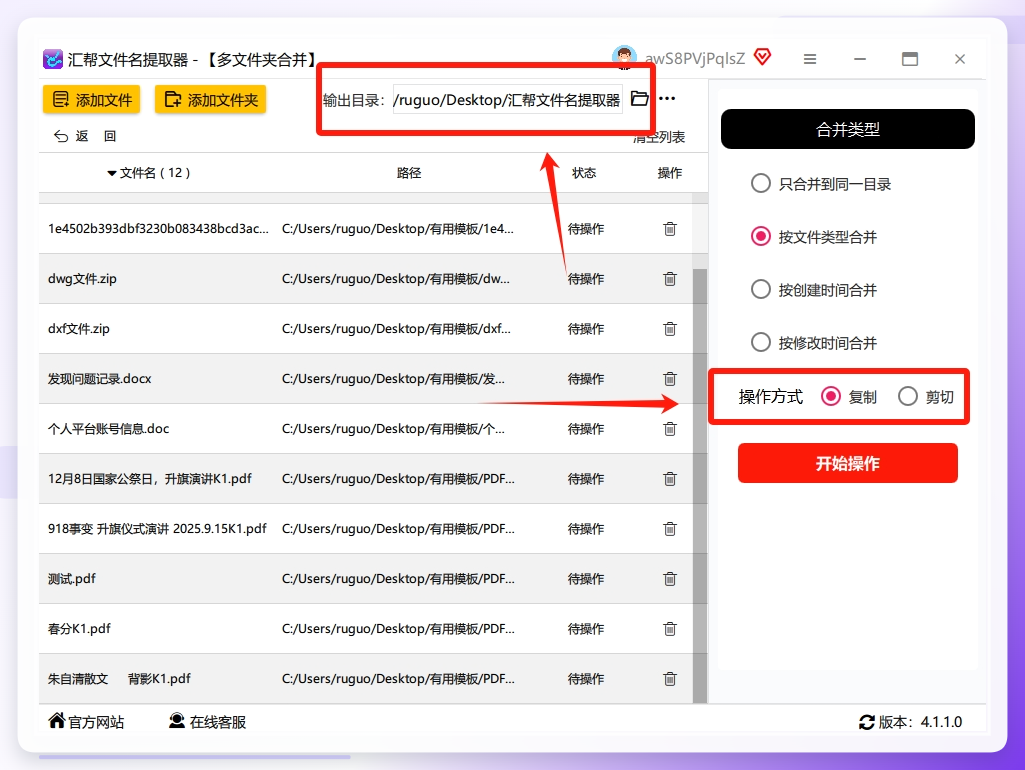The height and width of the screenshot is (770, 1025).
Task: Select file name 春分K1.pdf
Action: click(79, 629)
